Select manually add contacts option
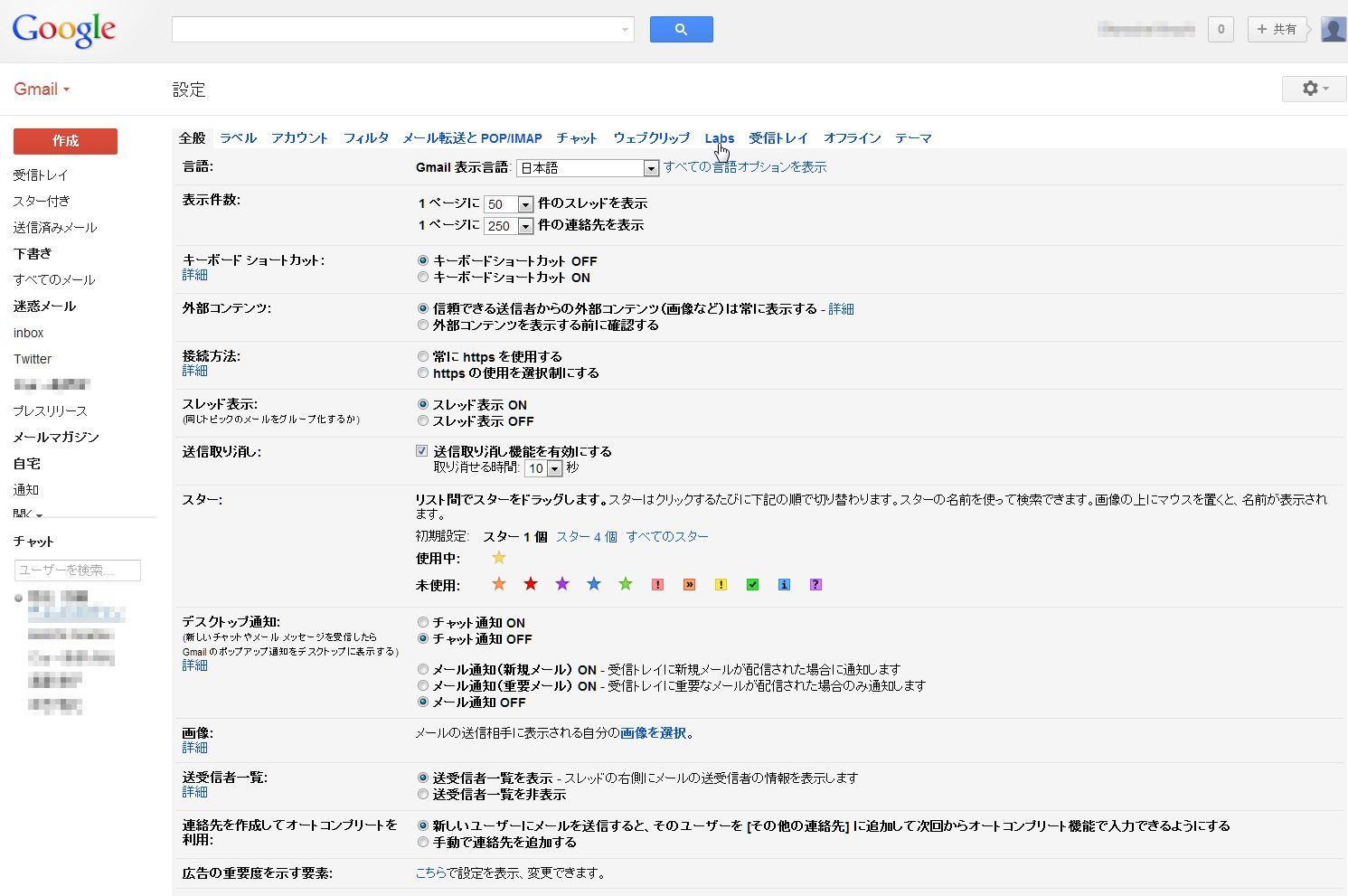The image size is (1348, 896). click(x=423, y=842)
